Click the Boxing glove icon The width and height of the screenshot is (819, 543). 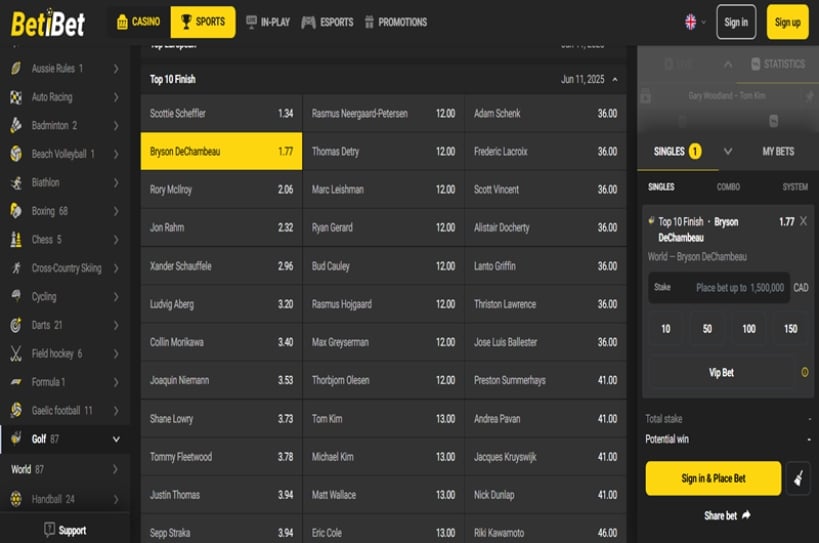[16, 210]
